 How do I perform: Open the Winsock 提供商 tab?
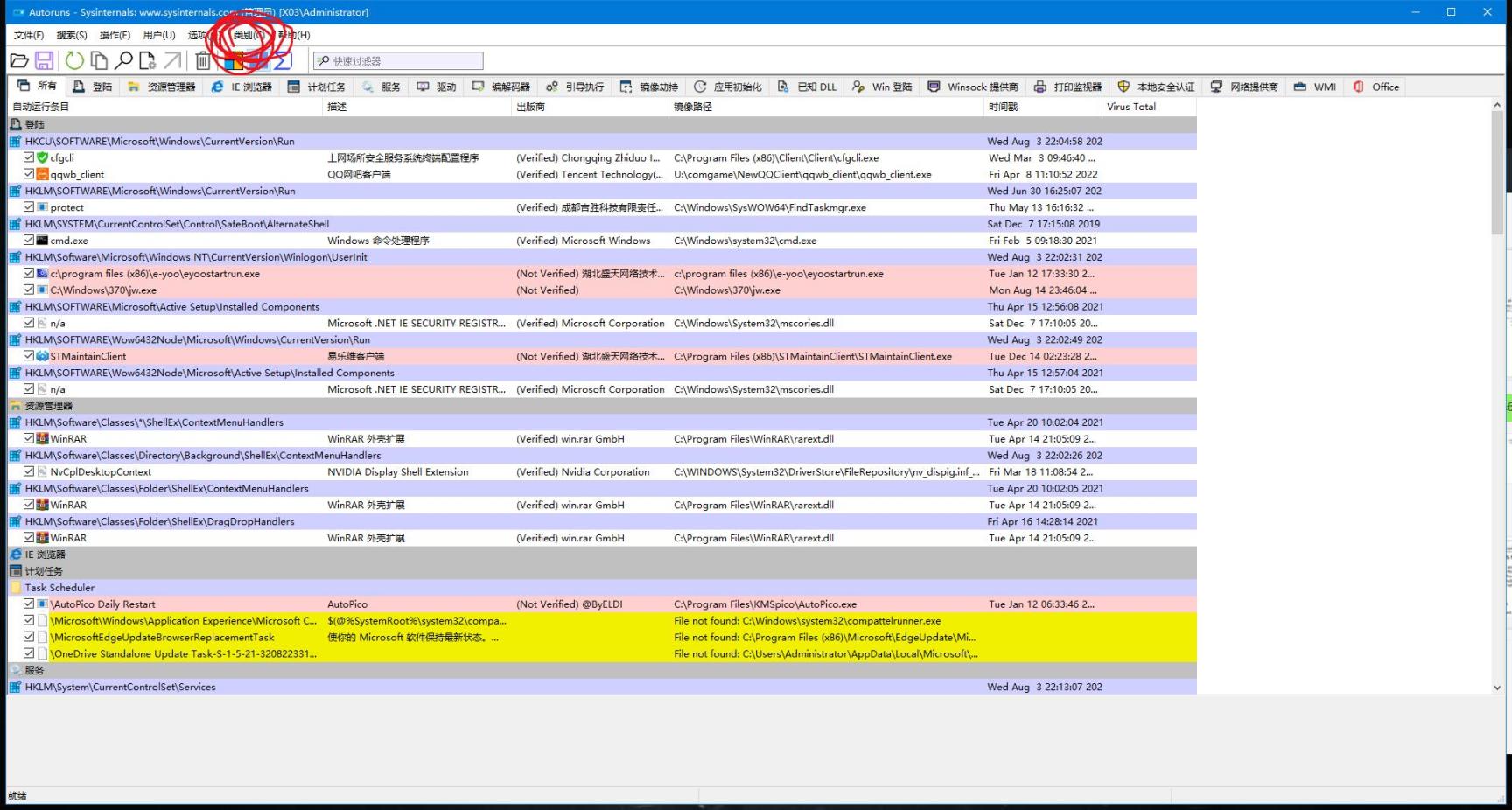click(x=973, y=87)
